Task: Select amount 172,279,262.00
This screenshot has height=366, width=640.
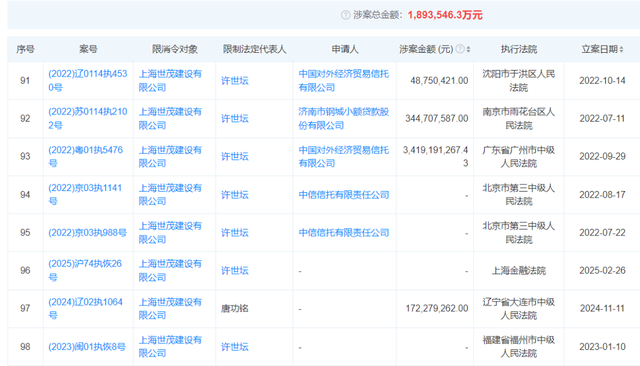Action: (437, 309)
